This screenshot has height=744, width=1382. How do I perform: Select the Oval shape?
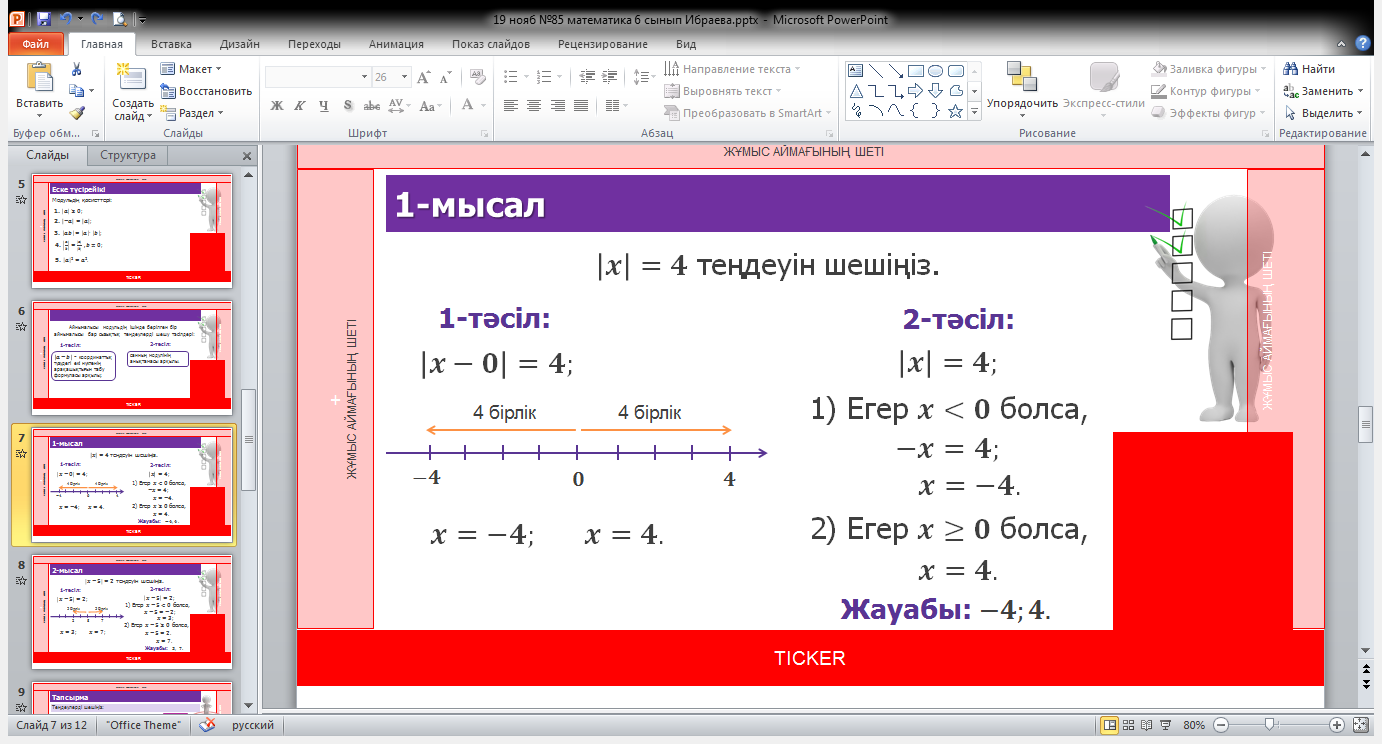[935, 71]
